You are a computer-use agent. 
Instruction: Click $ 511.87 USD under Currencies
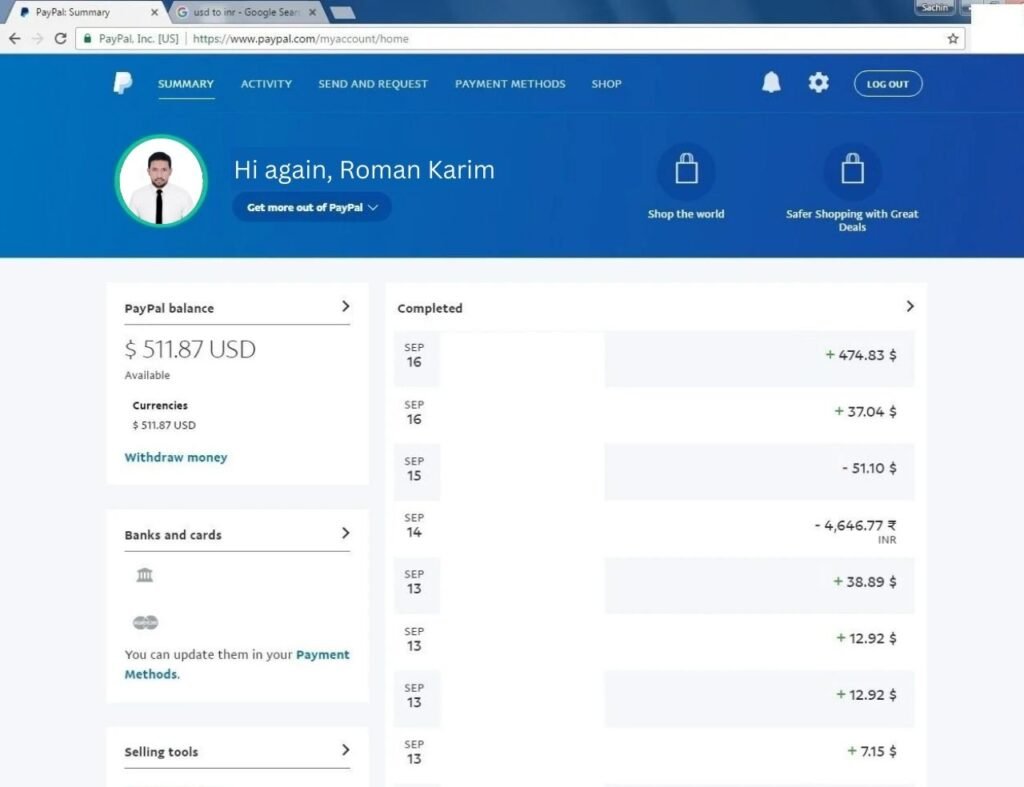pyautogui.click(x=164, y=425)
